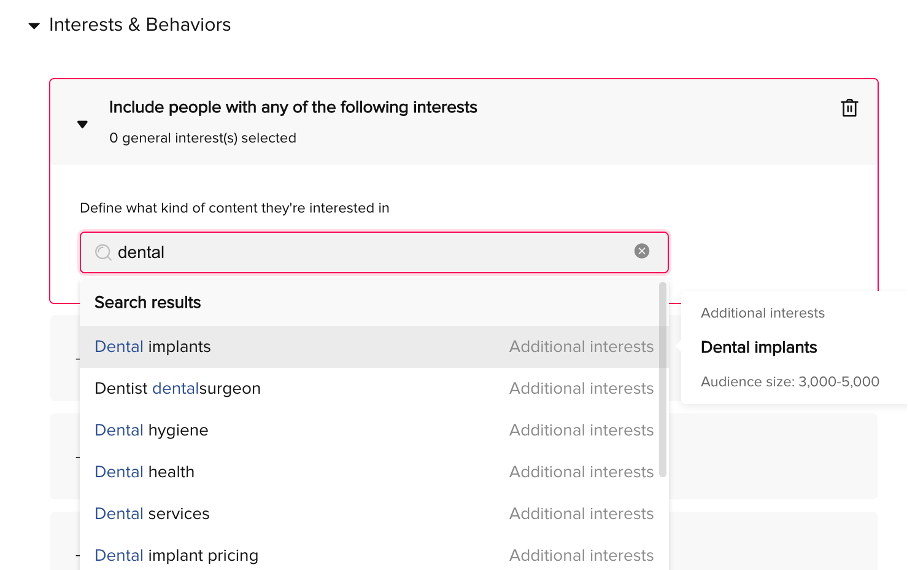Click the search results scrollbar
Image resolution: width=908 pixels, height=570 pixels.
(662, 379)
